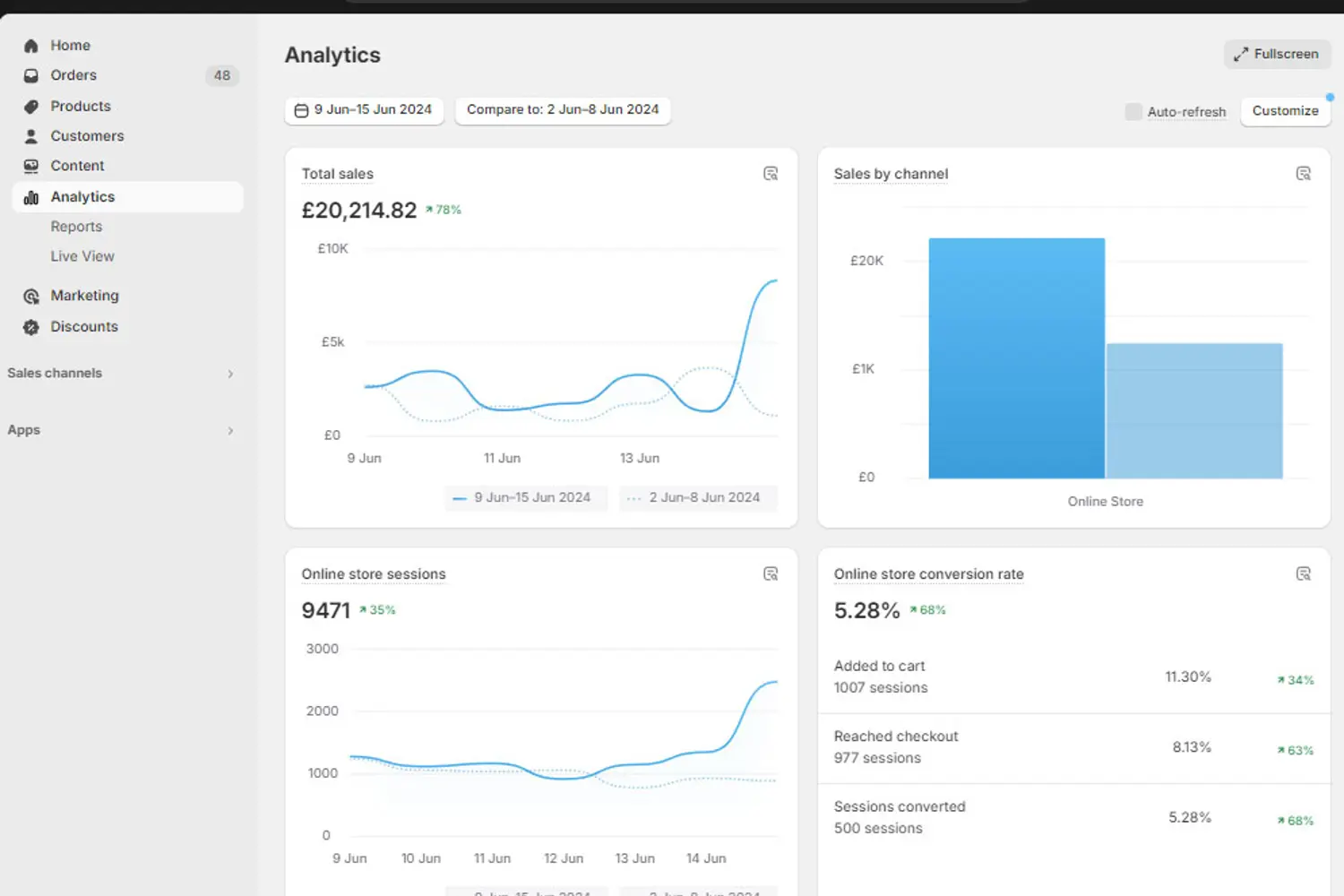Open the Compare to date dropdown

pyautogui.click(x=563, y=110)
